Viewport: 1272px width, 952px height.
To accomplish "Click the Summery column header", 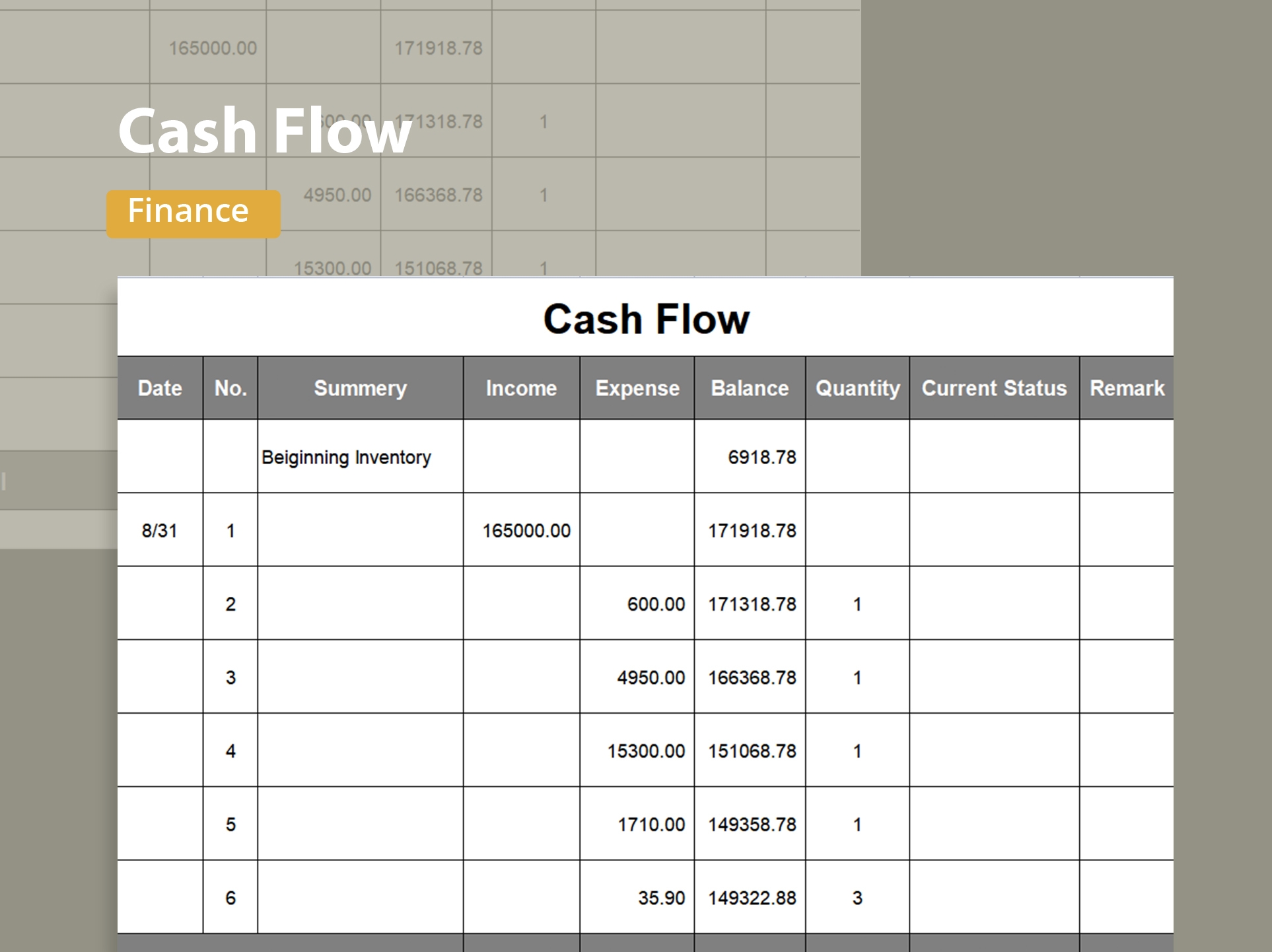I will tap(360, 388).
